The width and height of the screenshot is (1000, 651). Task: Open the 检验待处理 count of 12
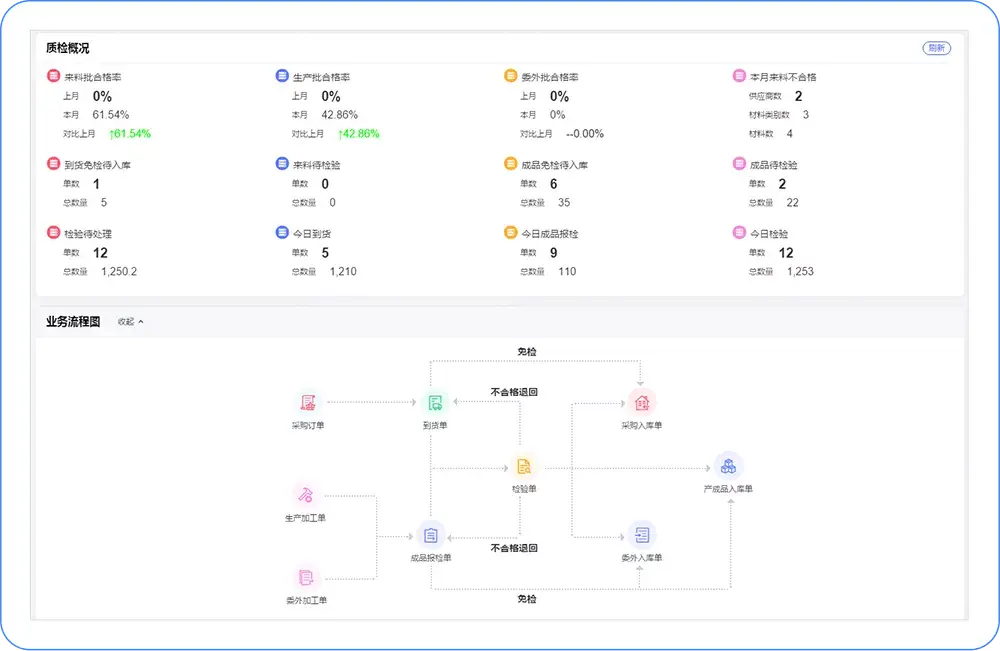click(x=100, y=253)
